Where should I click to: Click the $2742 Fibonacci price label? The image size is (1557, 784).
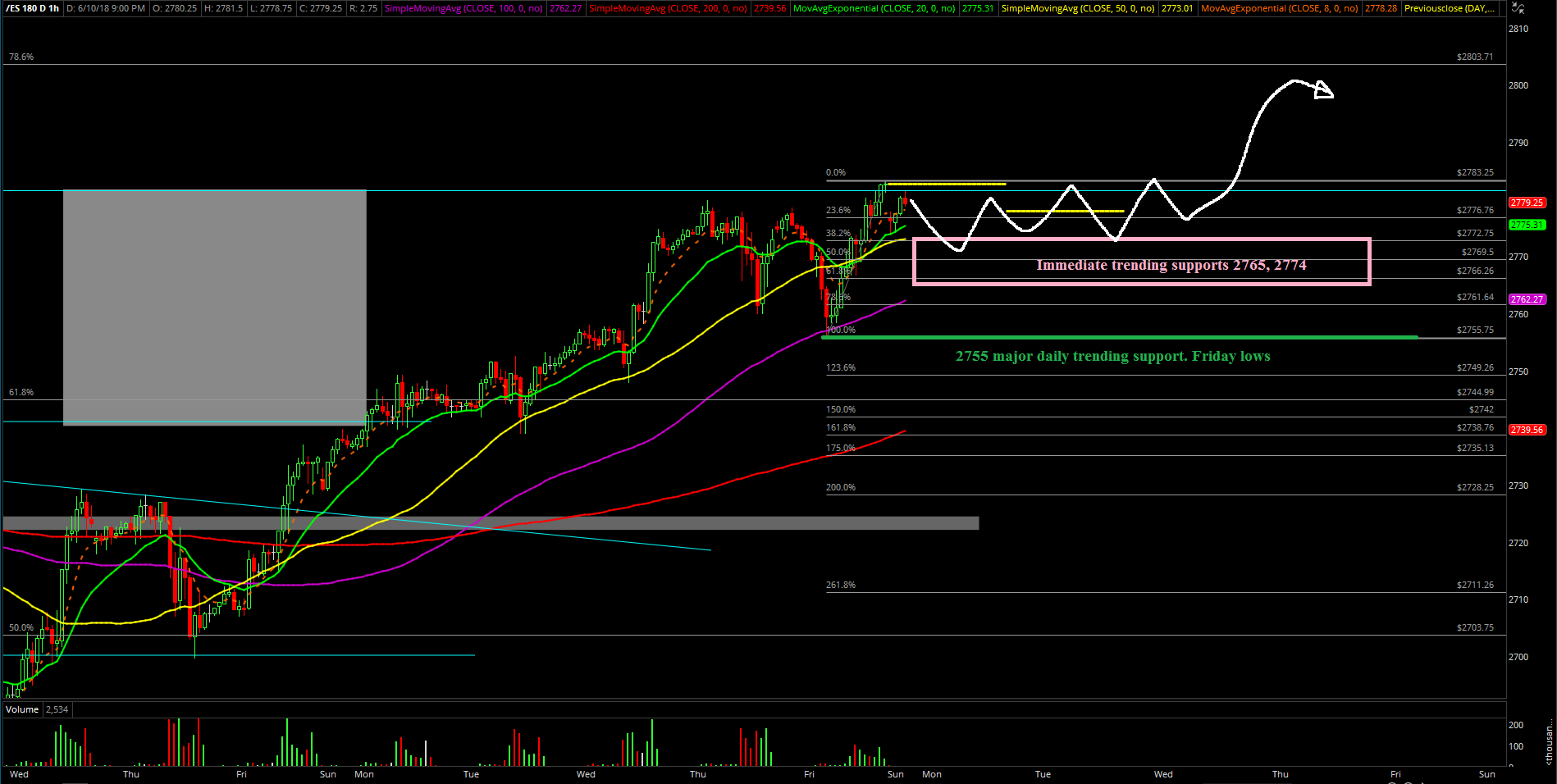1482,409
